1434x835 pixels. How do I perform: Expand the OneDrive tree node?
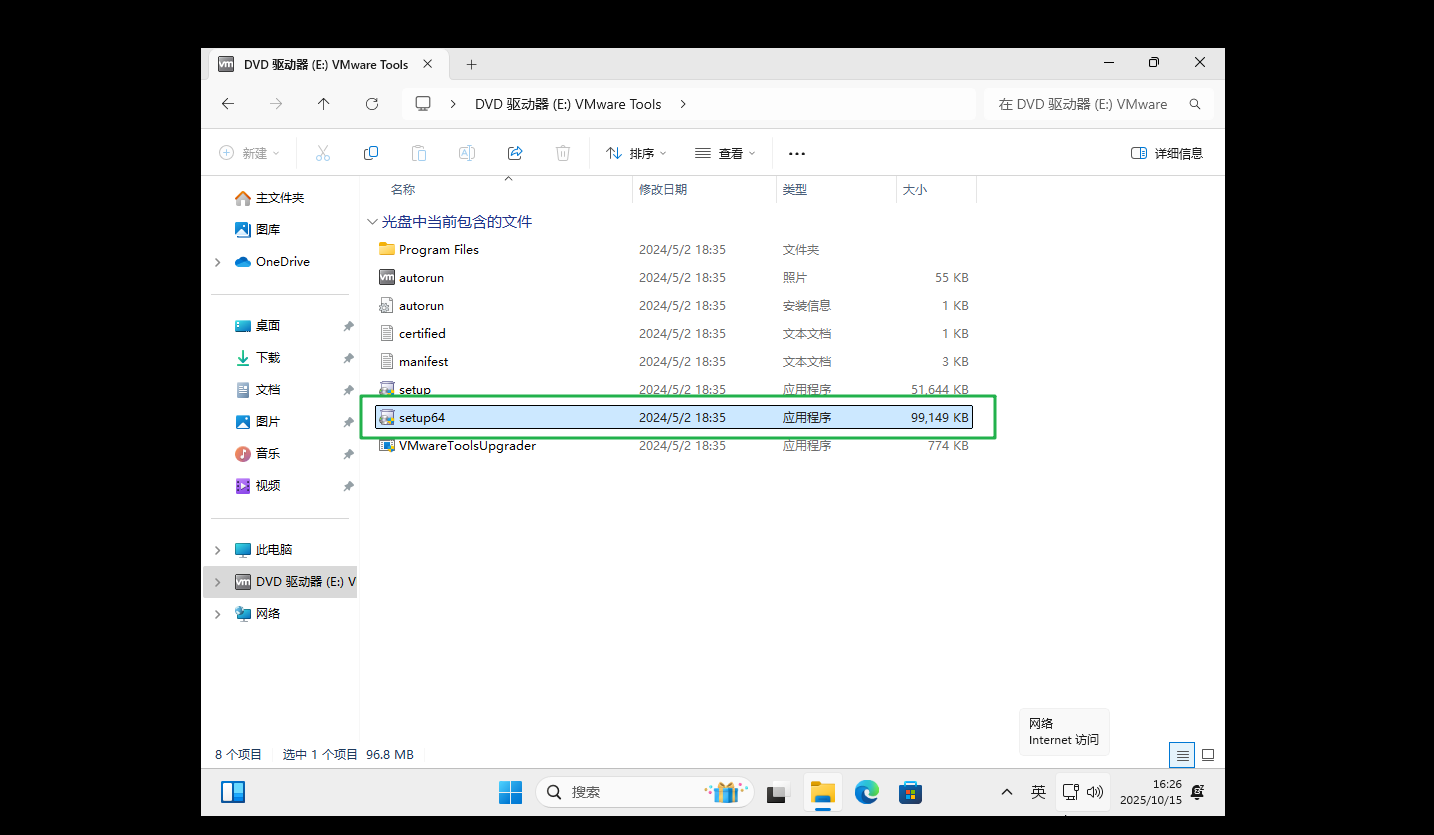218,262
